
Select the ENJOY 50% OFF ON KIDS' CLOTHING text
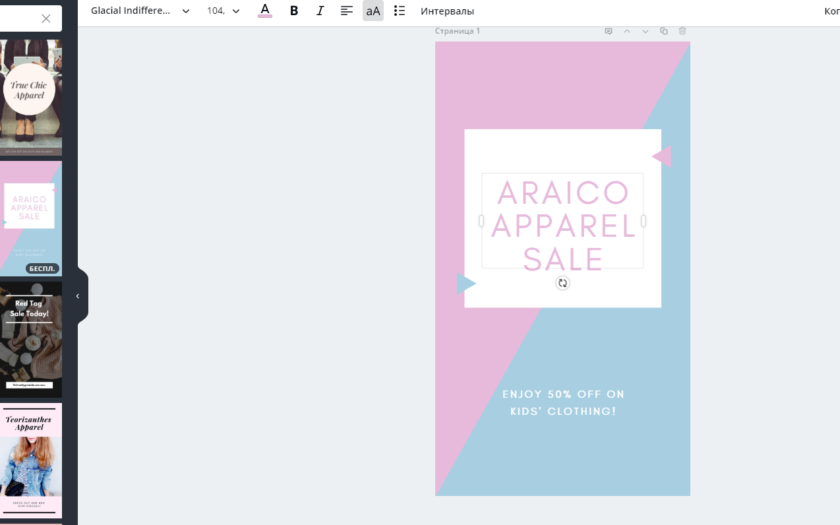[x=563, y=402]
